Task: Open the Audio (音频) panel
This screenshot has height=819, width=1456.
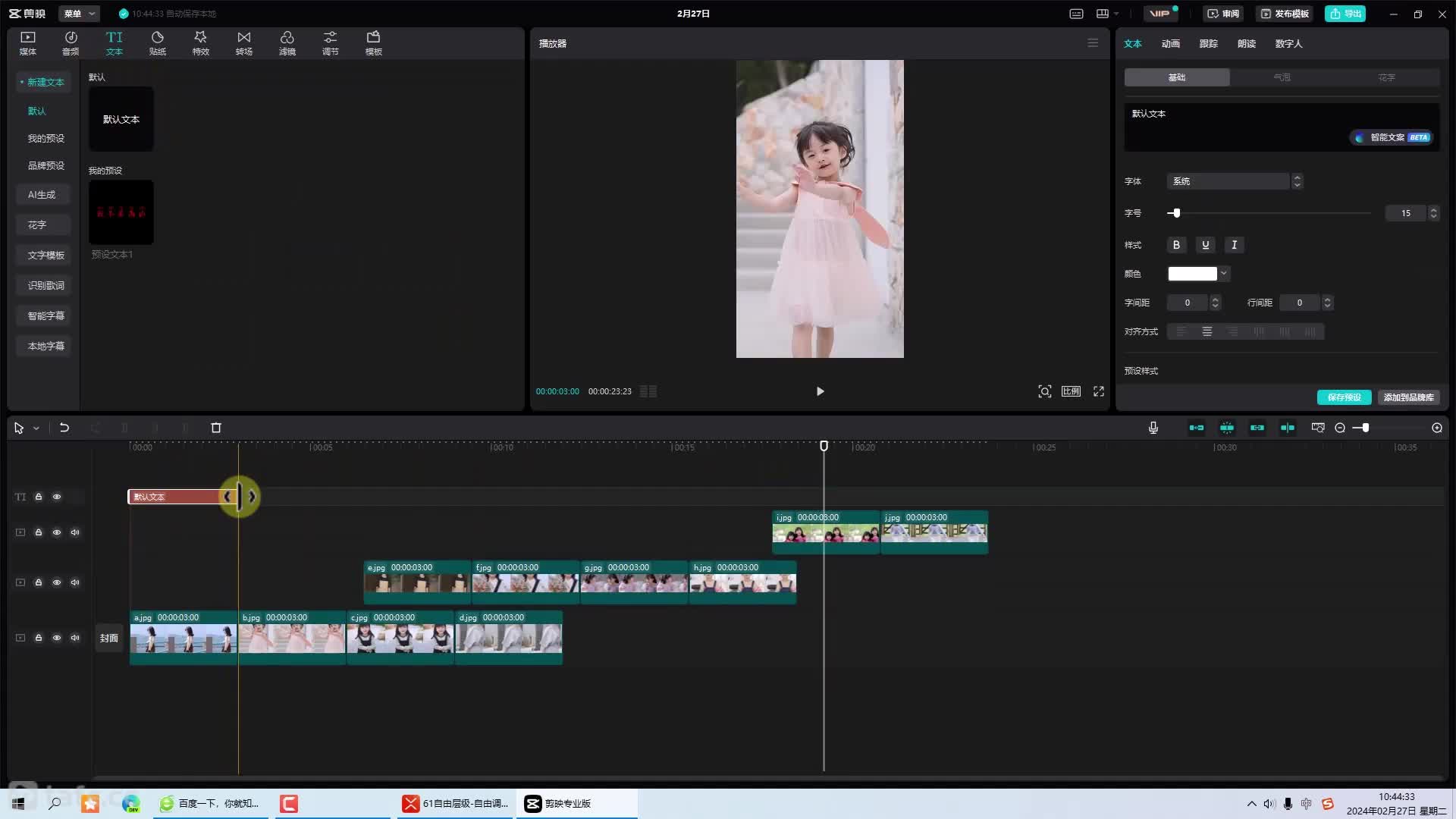Action: click(71, 43)
